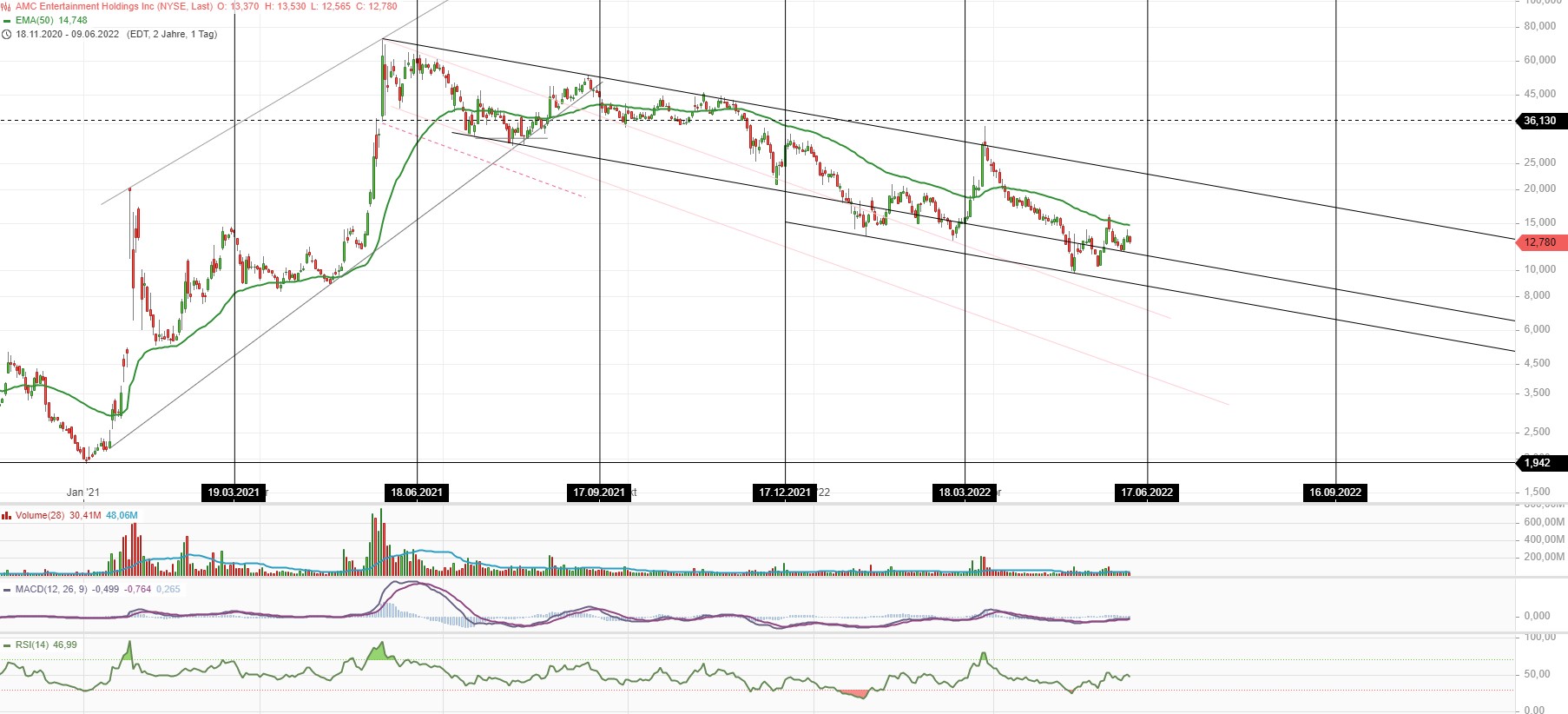1568x714 pixels.
Task: Click the 4,500 price axis label
Action: [1538, 363]
